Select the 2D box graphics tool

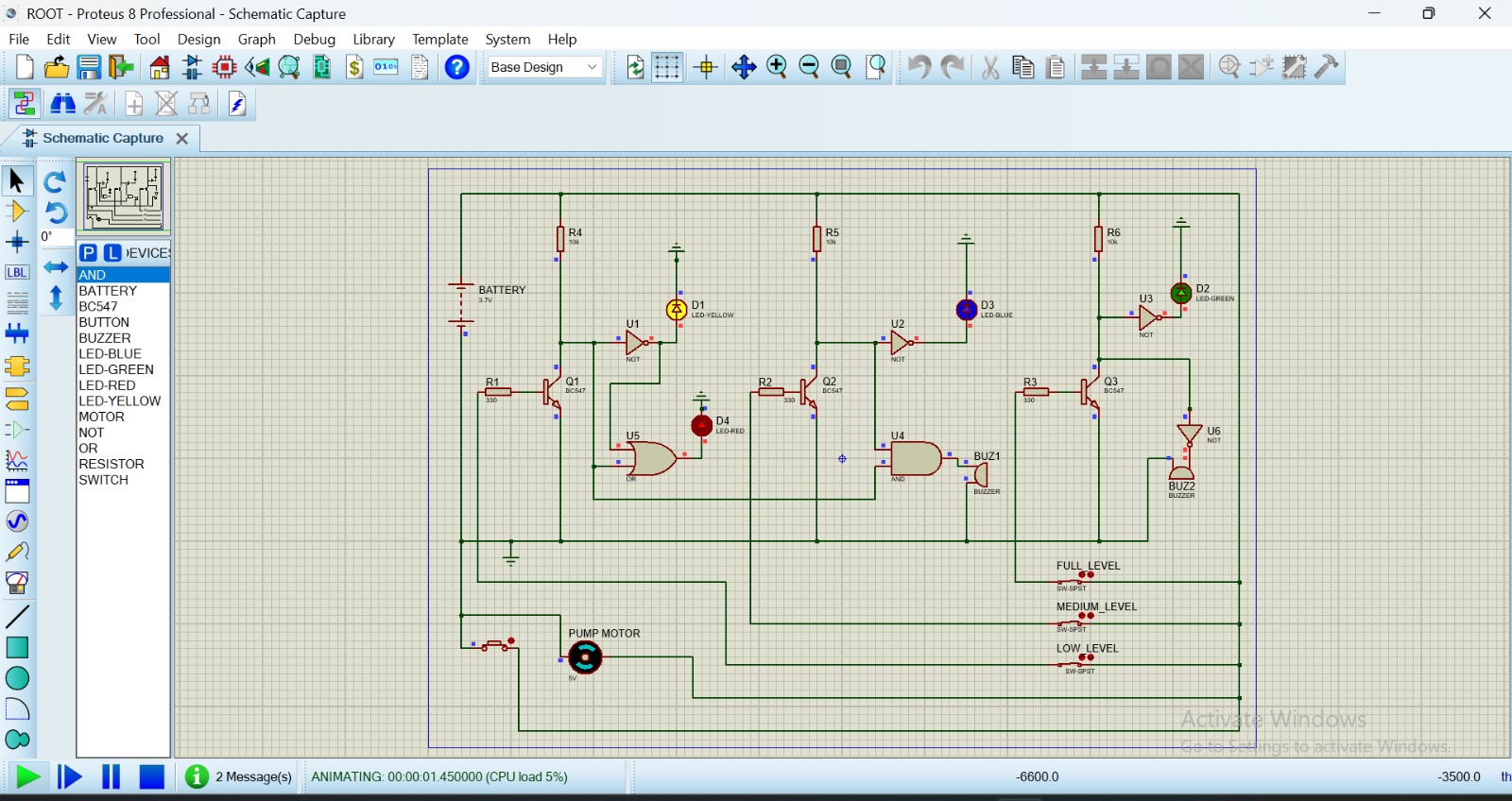[17, 648]
